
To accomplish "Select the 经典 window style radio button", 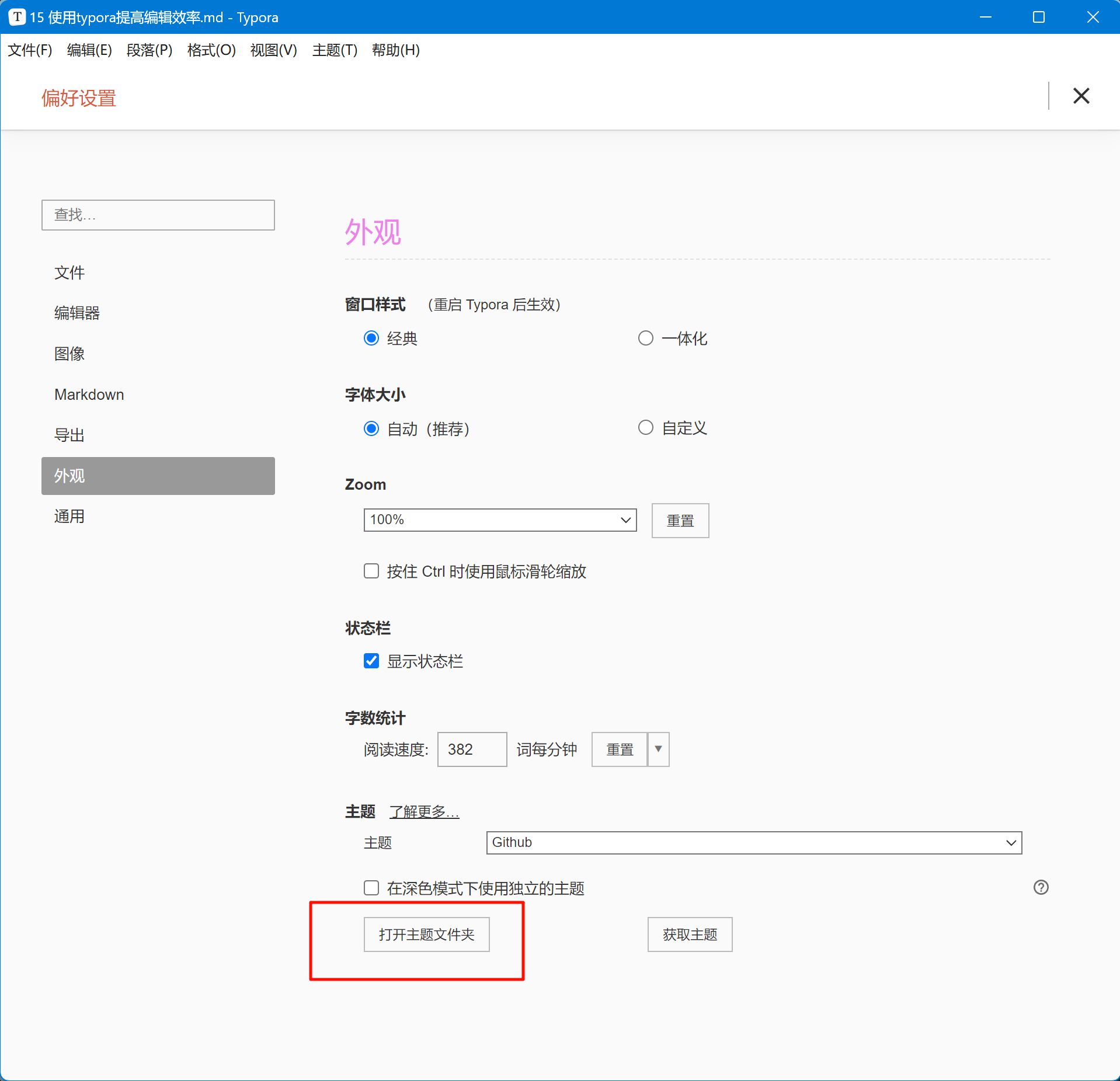I will tap(371, 338).
